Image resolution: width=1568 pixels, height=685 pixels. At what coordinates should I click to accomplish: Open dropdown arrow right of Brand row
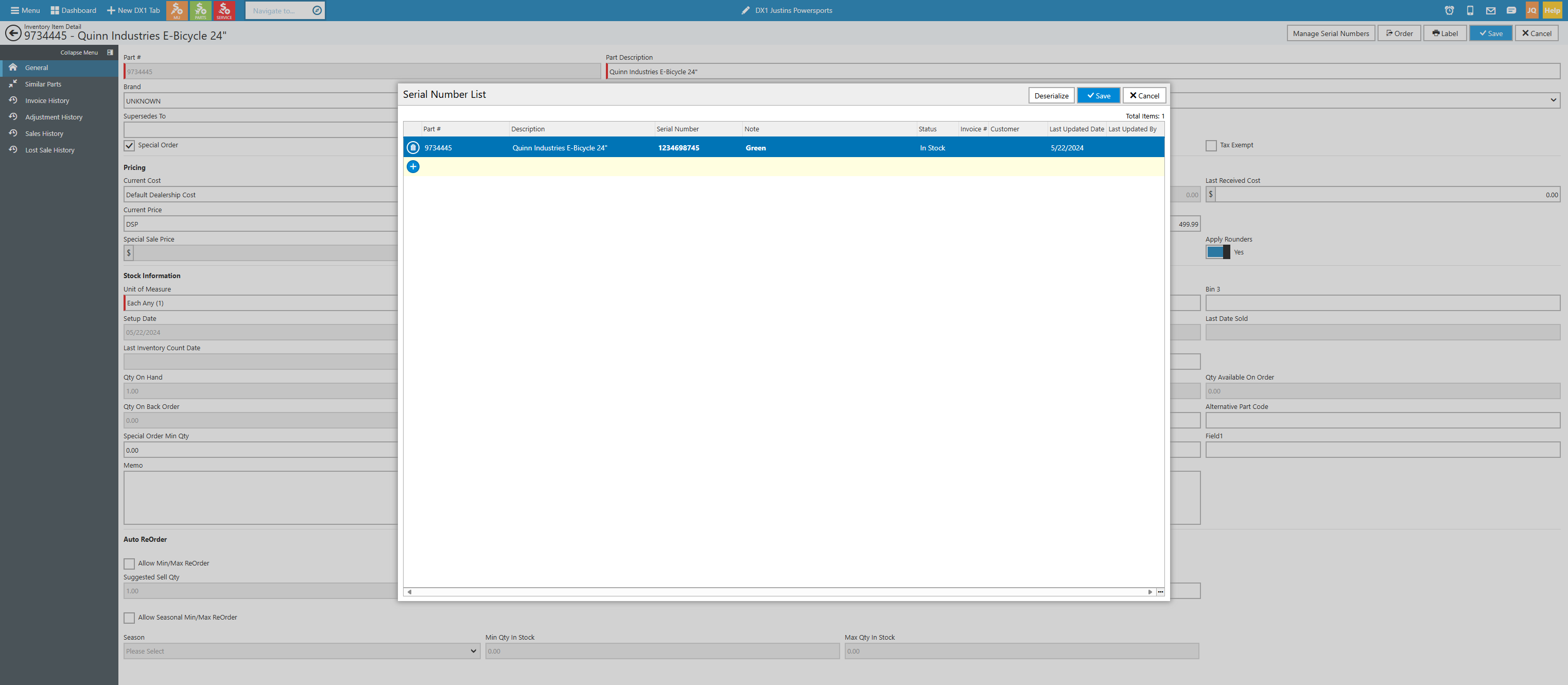[x=1553, y=100]
